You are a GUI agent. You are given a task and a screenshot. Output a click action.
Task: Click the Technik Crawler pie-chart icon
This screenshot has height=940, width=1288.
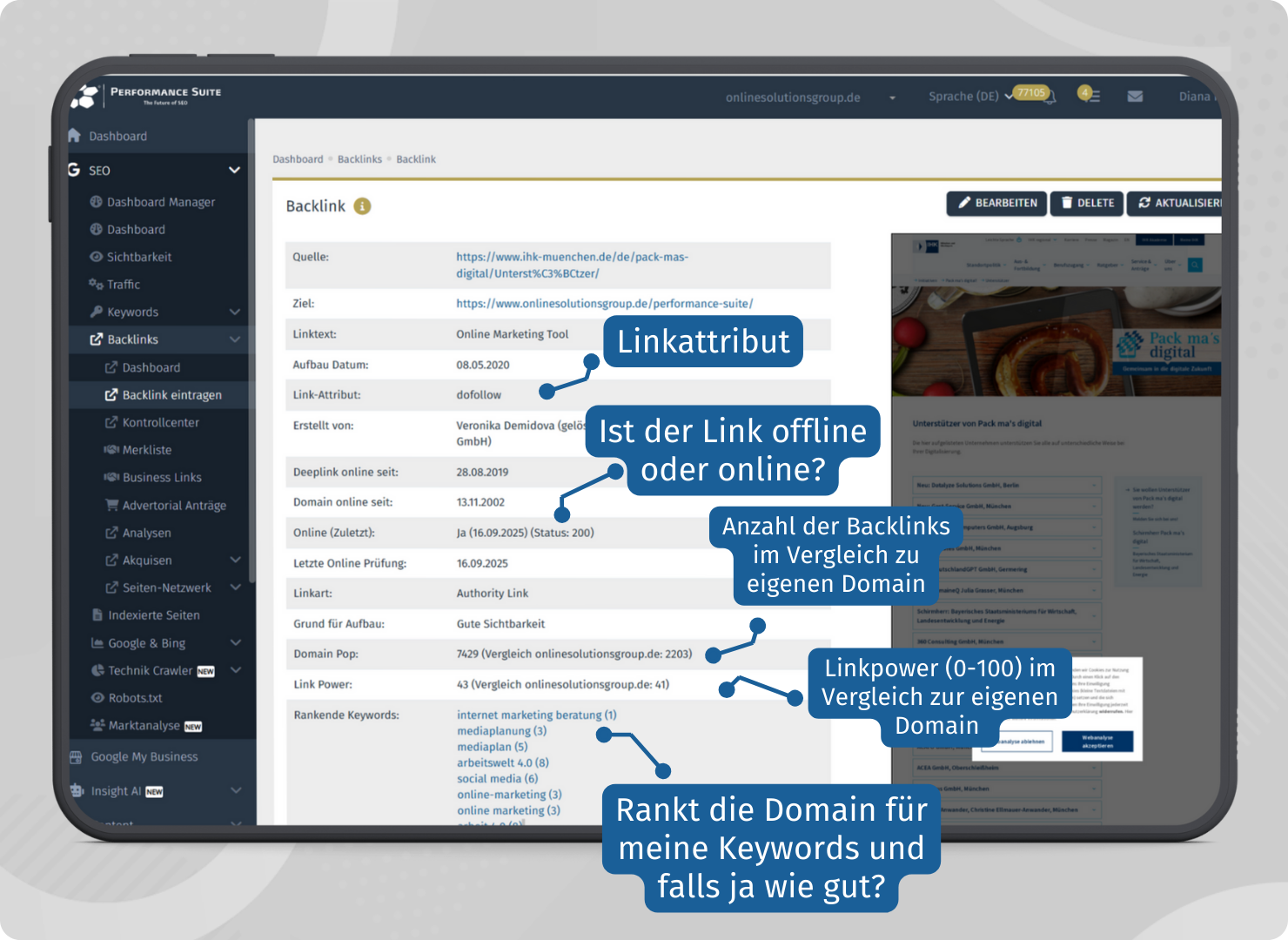point(98,670)
